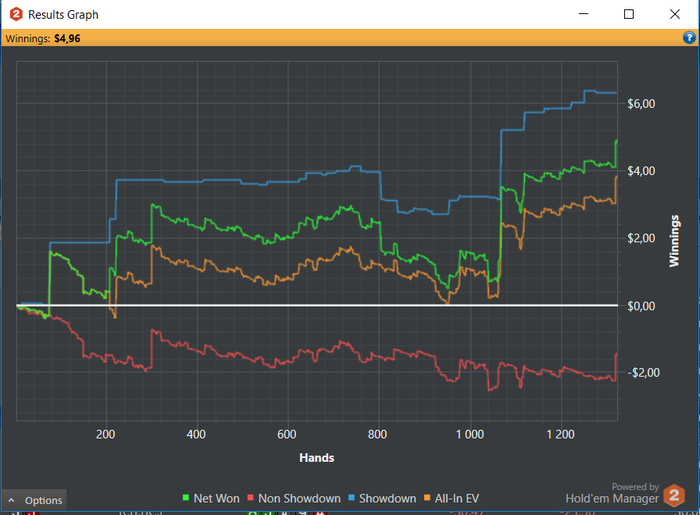Toggle the Non Showdown legend entry

294,498
